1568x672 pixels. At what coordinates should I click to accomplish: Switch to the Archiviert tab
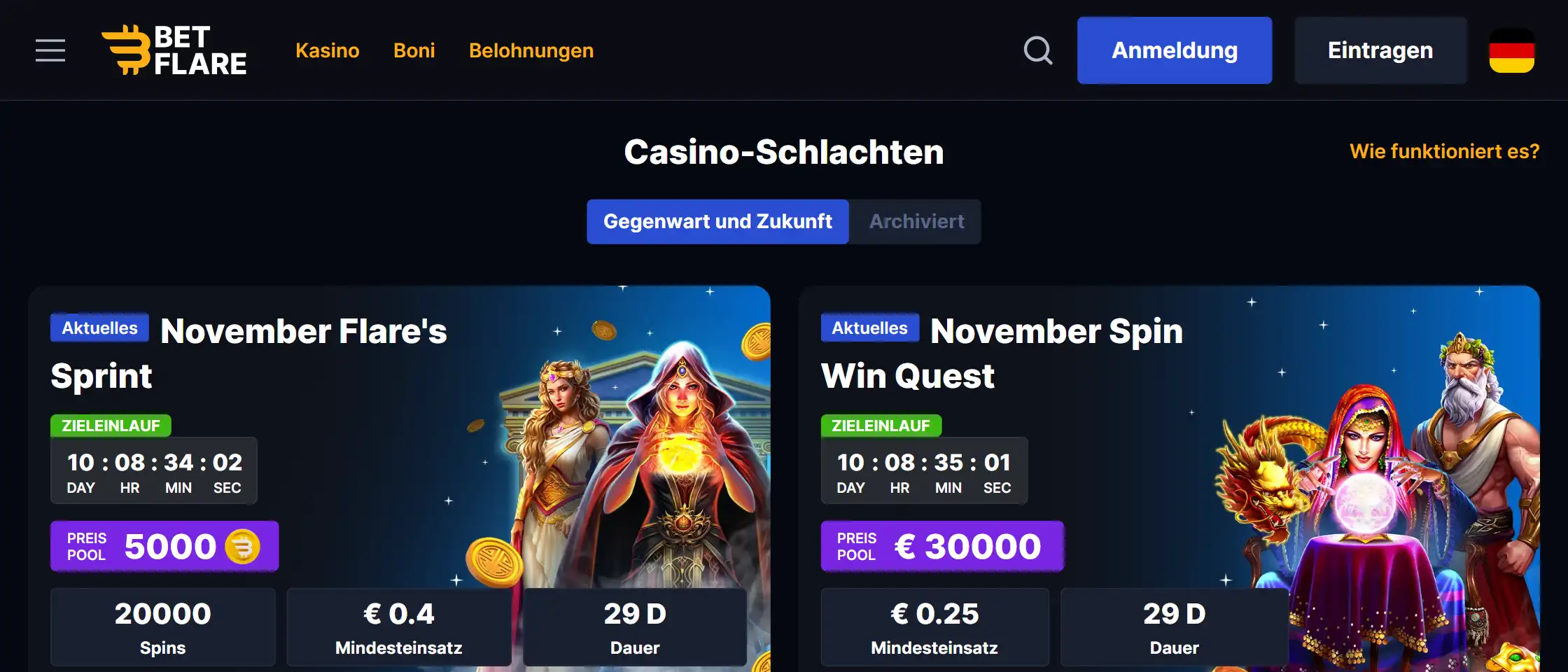tap(916, 222)
